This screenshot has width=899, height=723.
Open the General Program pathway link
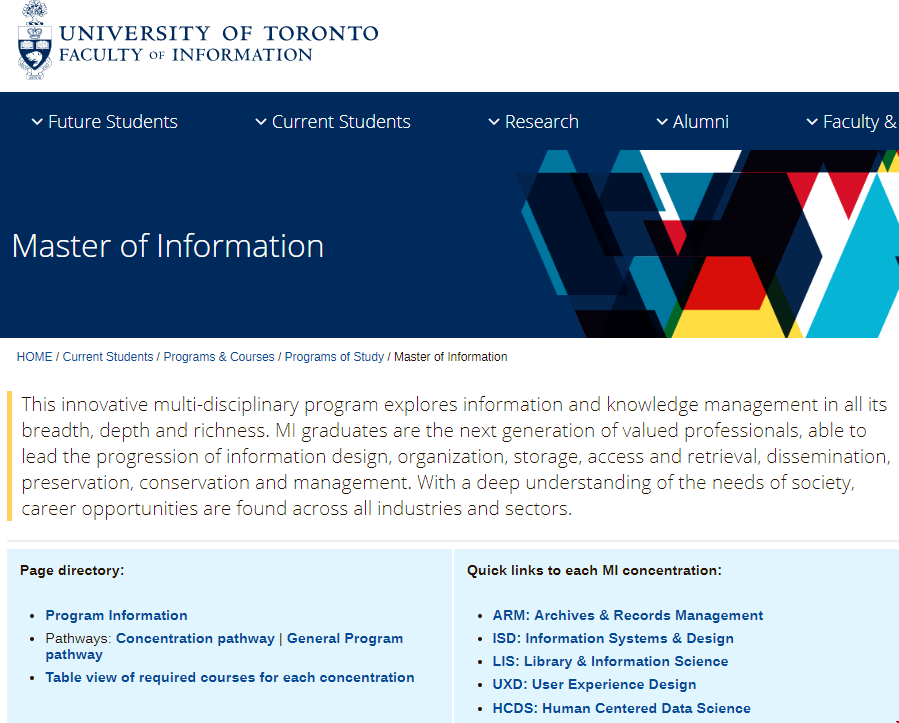(x=344, y=639)
